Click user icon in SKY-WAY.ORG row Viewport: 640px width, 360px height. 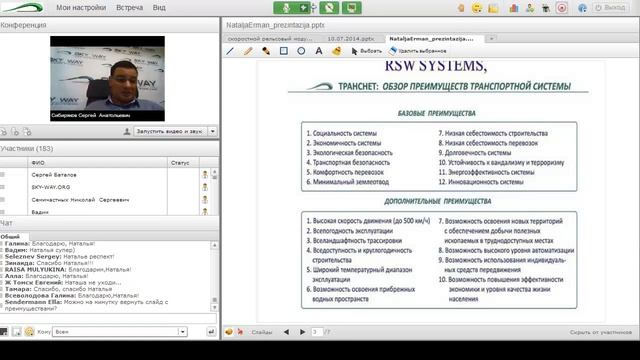coord(205,187)
